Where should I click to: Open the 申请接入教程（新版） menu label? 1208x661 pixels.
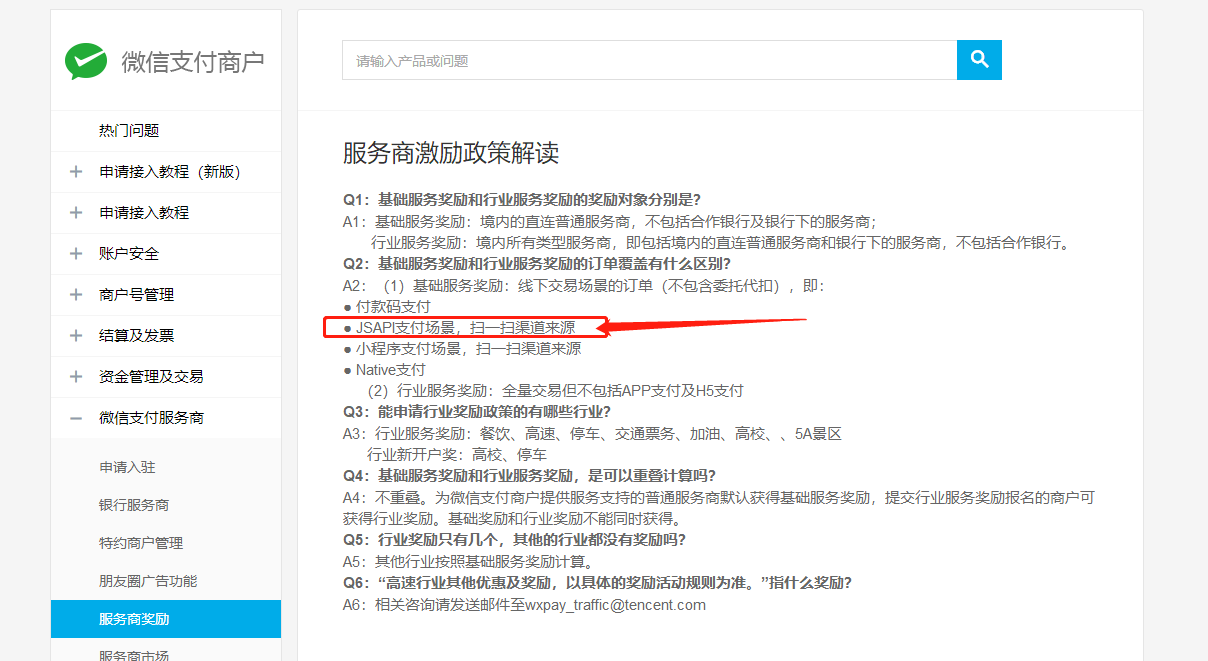click(170, 172)
